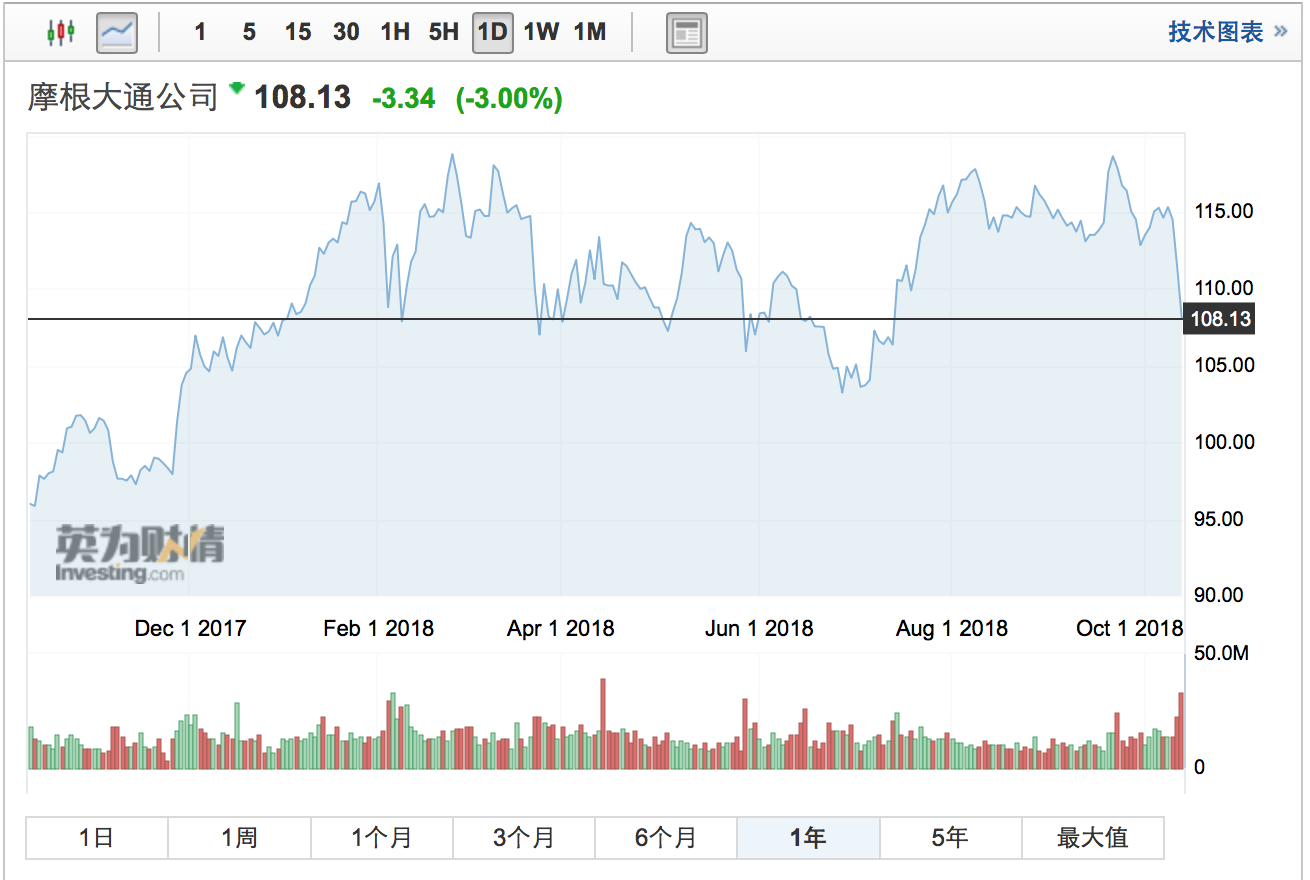Click the 50.0M volume axis label
This screenshot has height=880, width=1310.
coord(1220,654)
